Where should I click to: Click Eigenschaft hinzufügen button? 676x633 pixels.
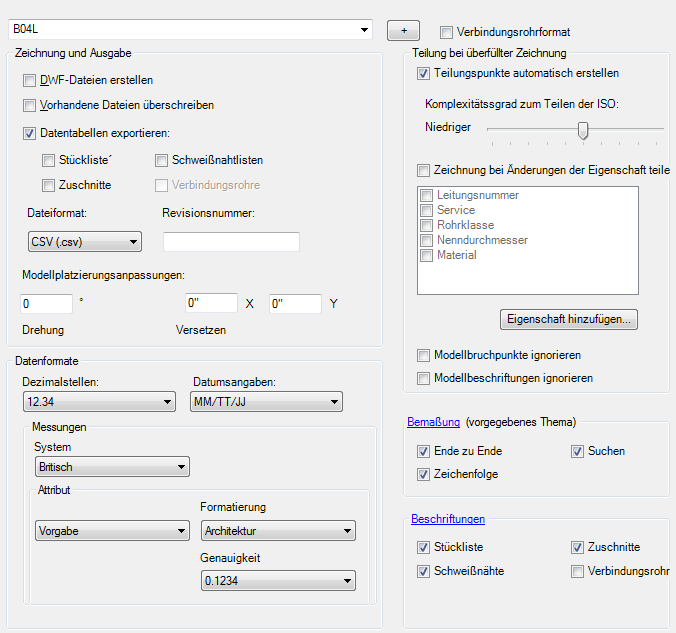tap(569, 320)
